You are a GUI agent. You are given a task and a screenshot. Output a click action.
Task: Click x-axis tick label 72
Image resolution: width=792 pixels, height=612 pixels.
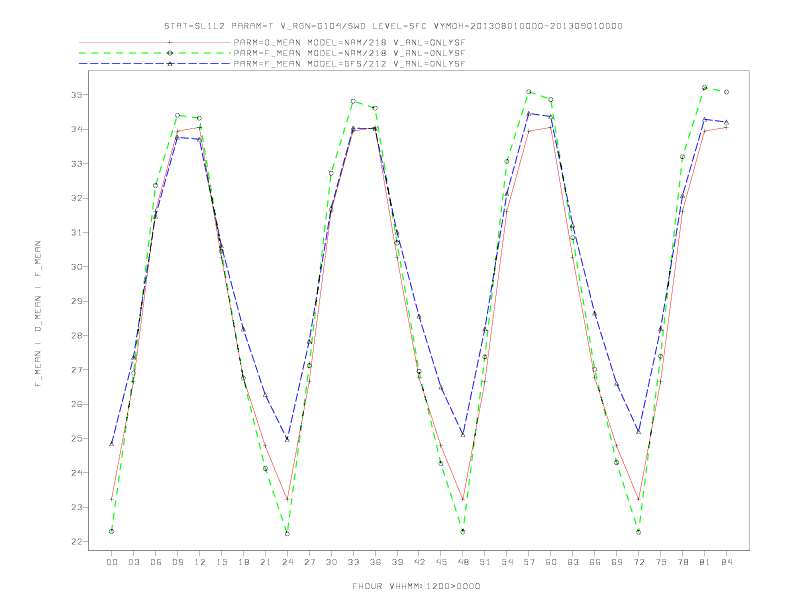(639, 562)
